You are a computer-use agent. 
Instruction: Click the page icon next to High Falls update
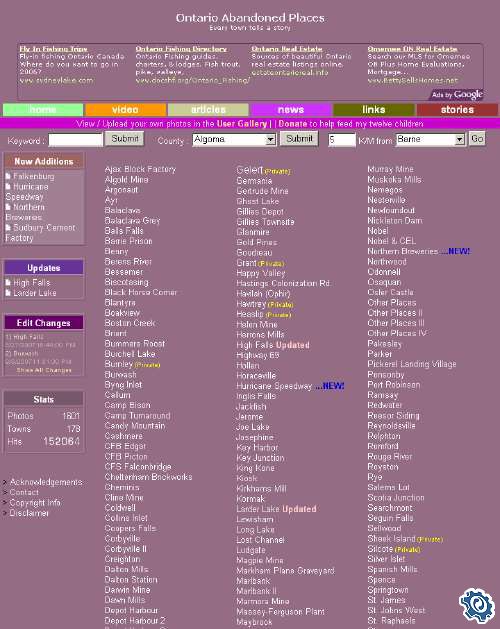tap(8, 282)
